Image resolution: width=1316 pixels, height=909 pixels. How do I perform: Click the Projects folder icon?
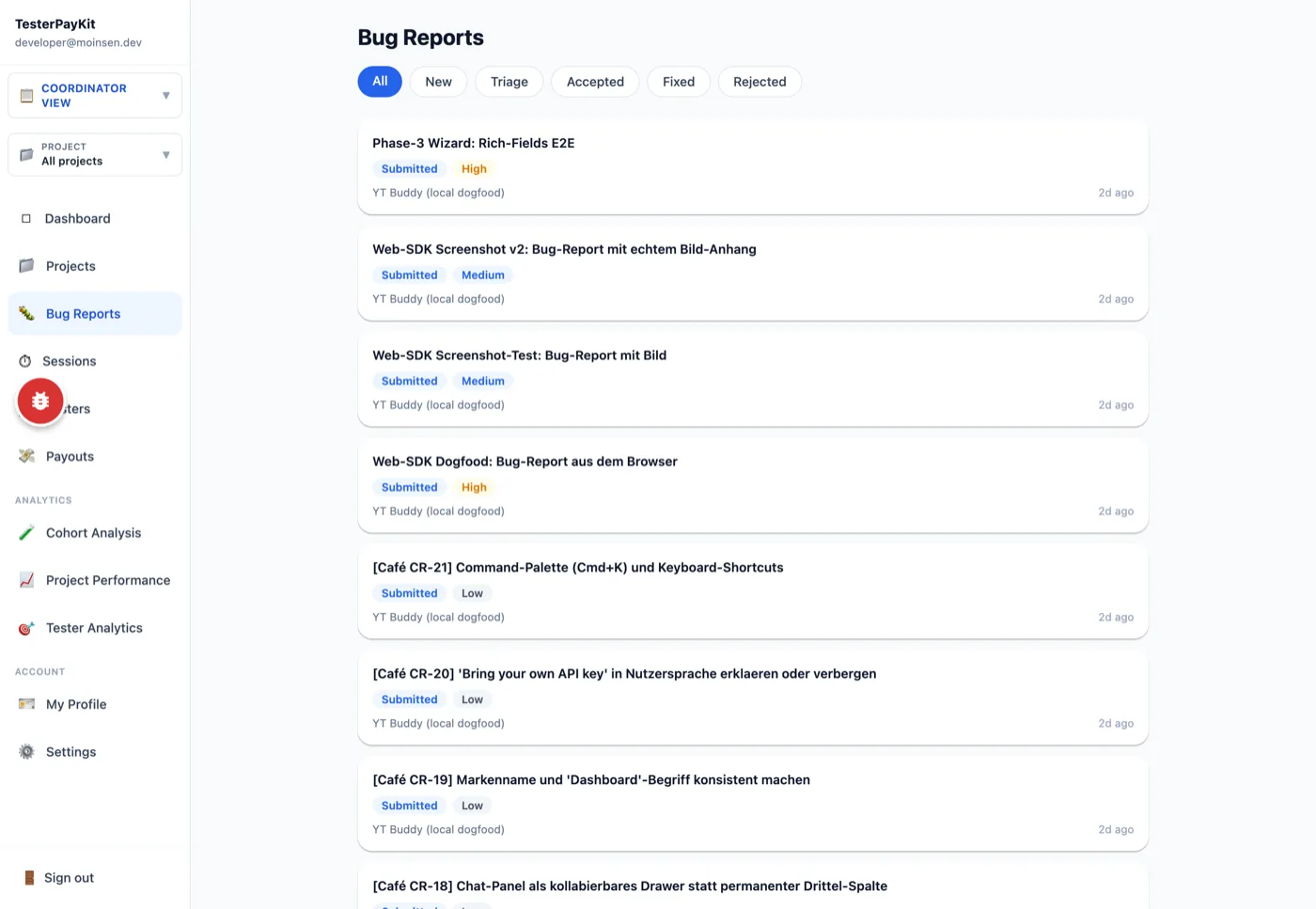tap(26, 266)
